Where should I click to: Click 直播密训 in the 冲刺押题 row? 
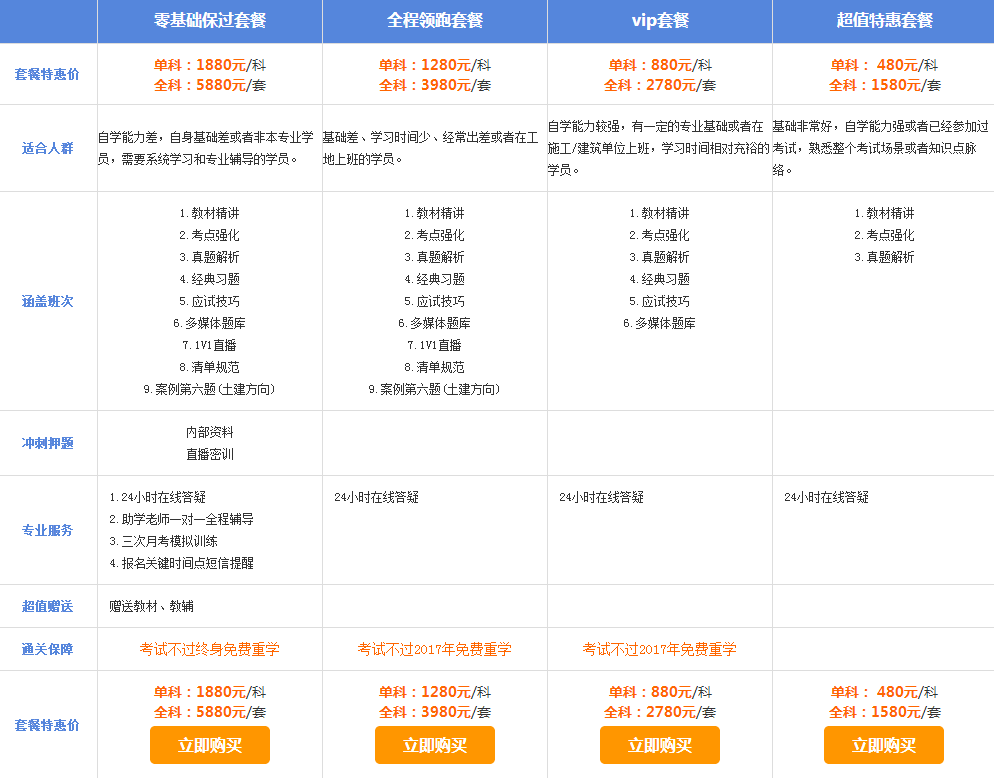(210, 454)
